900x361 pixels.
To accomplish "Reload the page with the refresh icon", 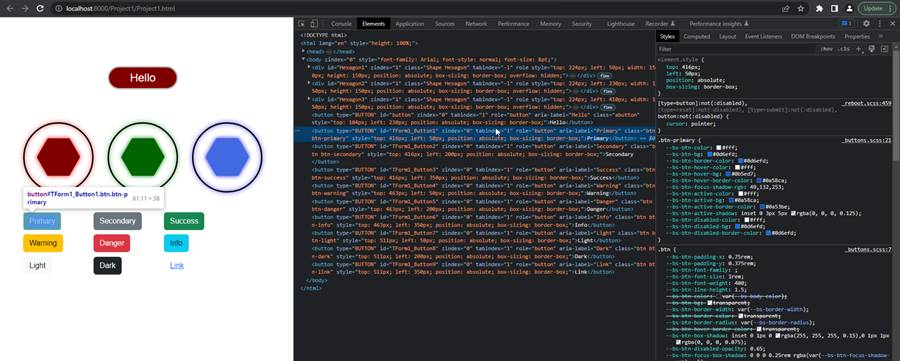I will coord(40,9).
